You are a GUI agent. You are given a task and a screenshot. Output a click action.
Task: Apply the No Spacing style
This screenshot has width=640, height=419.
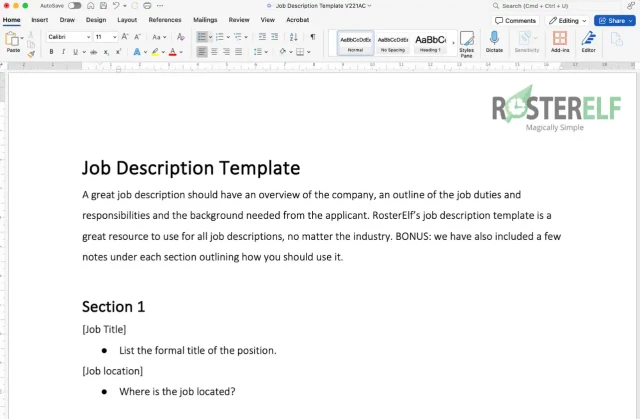click(x=393, y=43)
